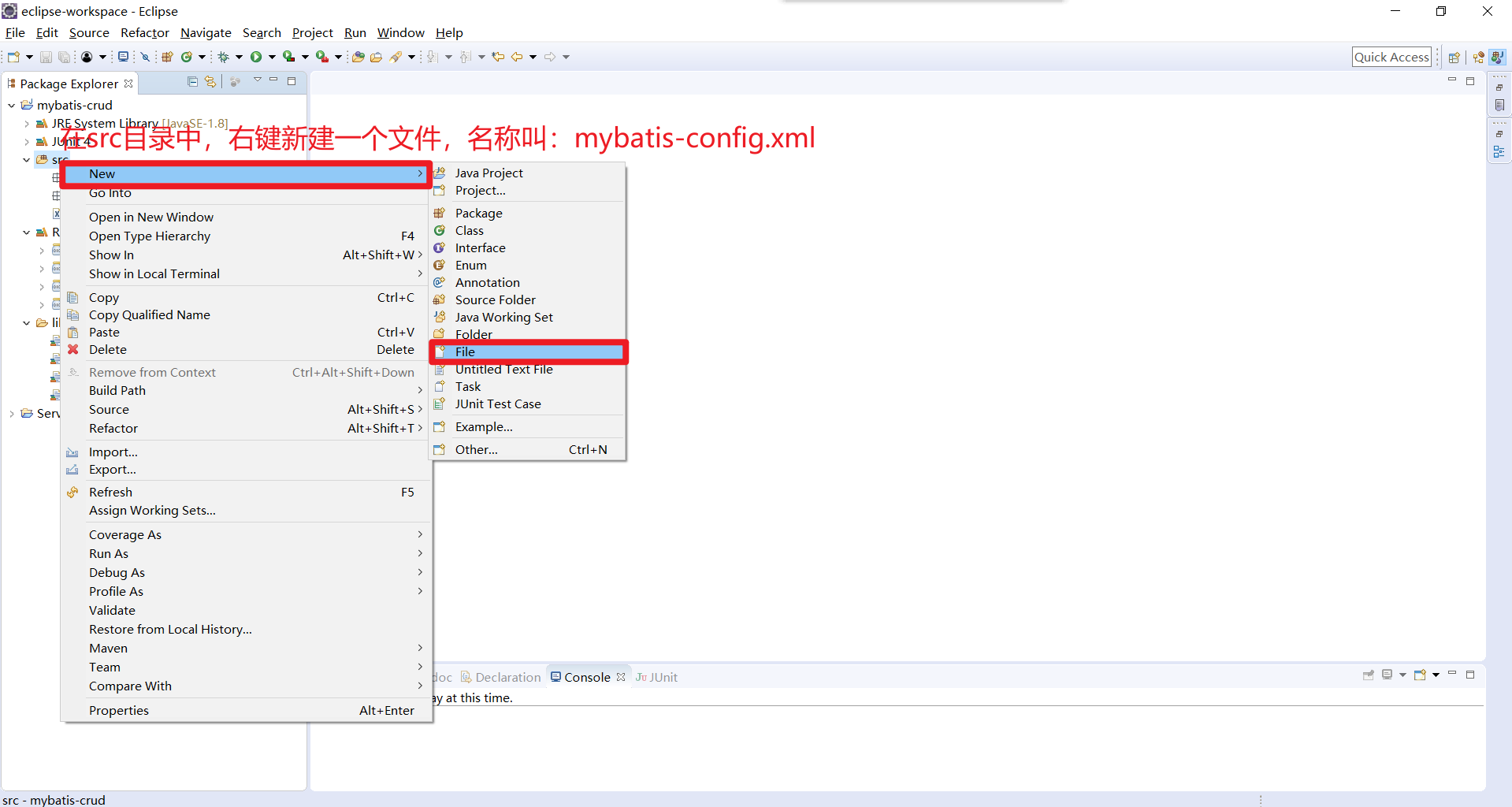1512x807 pixels.
Task: Click the Last Edit Location arrow icon
Action: click(498, 57)
